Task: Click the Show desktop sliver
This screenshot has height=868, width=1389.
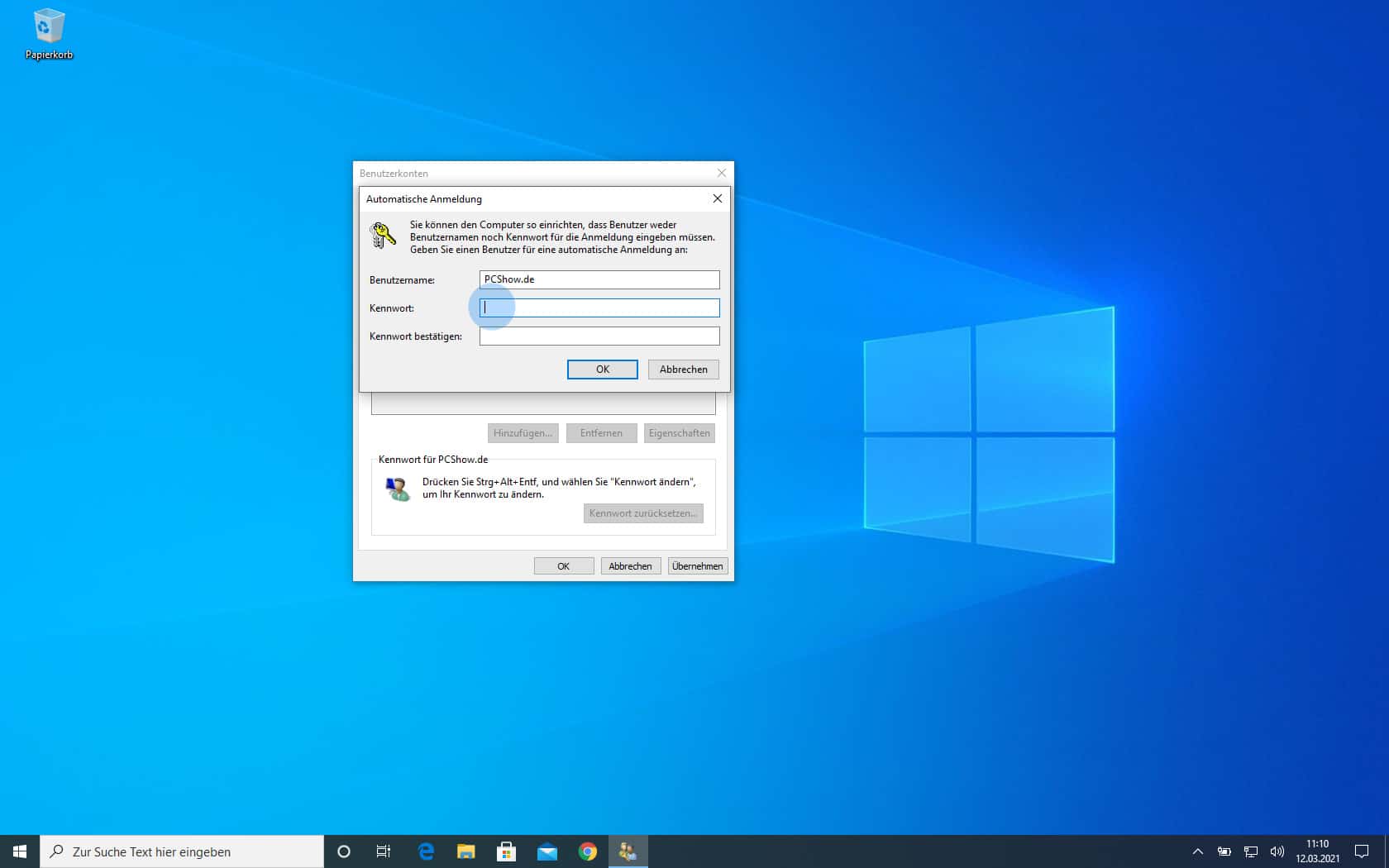Action: click(1387, 851)
